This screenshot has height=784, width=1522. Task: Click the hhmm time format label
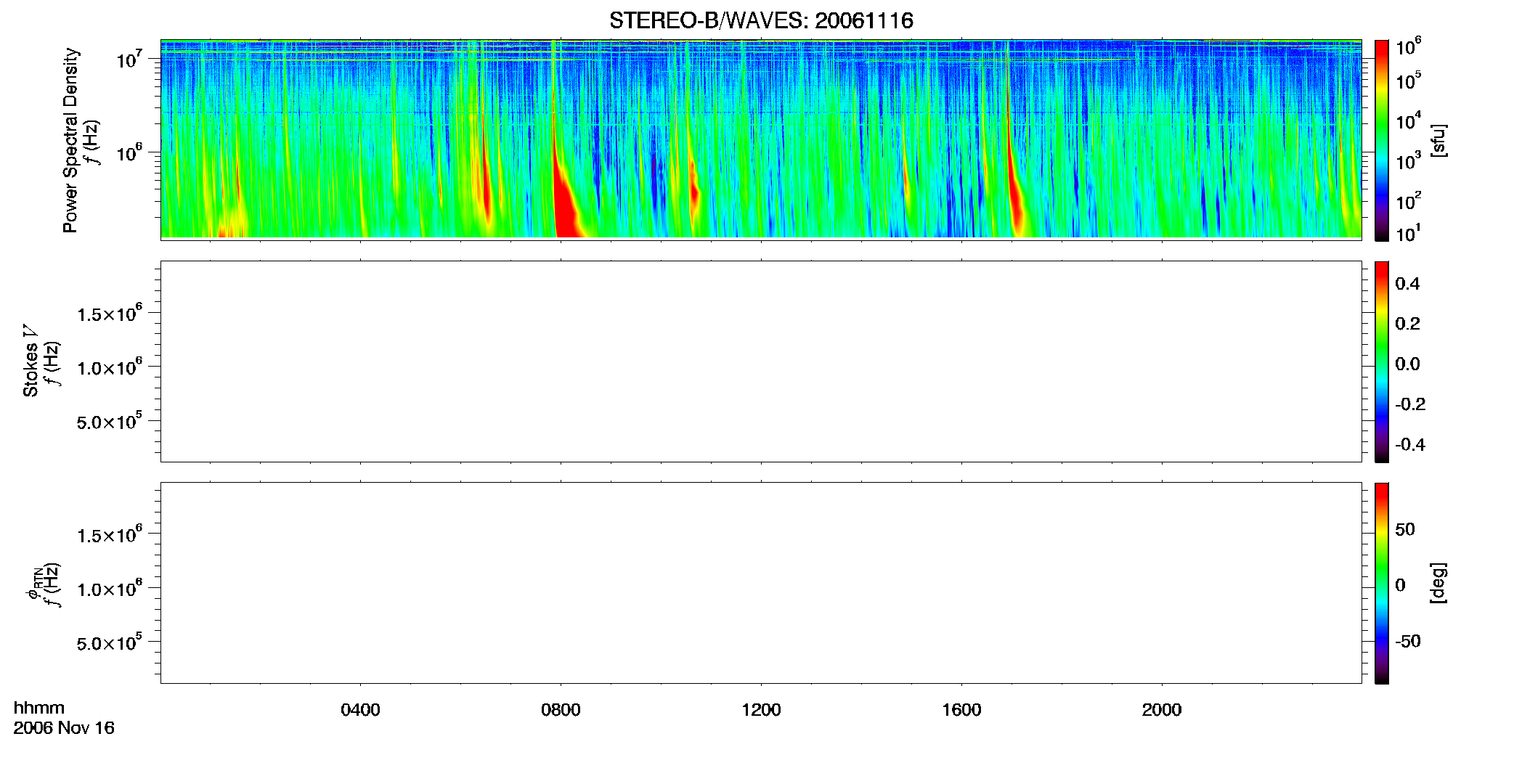pos(39,708)
